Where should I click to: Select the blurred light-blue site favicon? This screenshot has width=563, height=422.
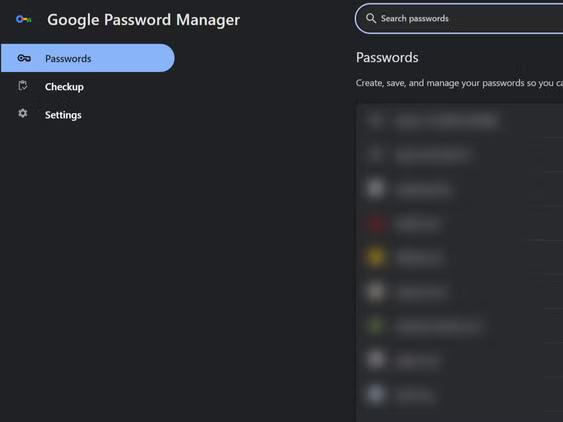click(x=376, y=394)
